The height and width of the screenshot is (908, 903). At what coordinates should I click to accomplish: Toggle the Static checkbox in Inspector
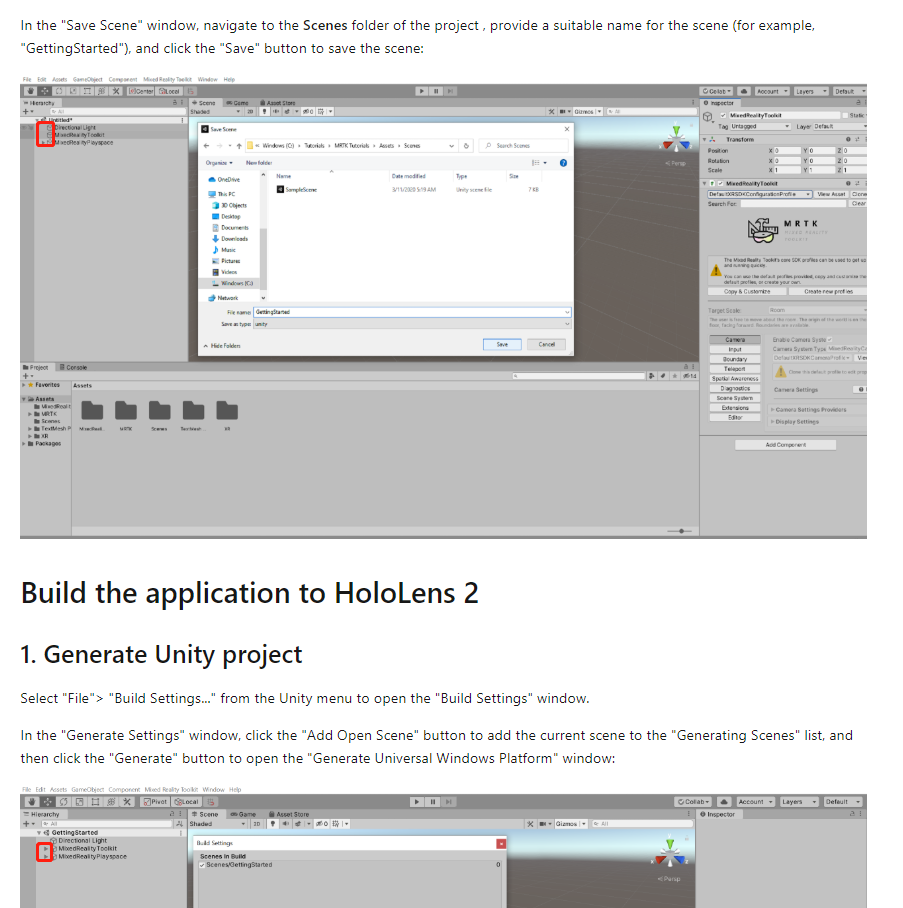pos(845,115)
